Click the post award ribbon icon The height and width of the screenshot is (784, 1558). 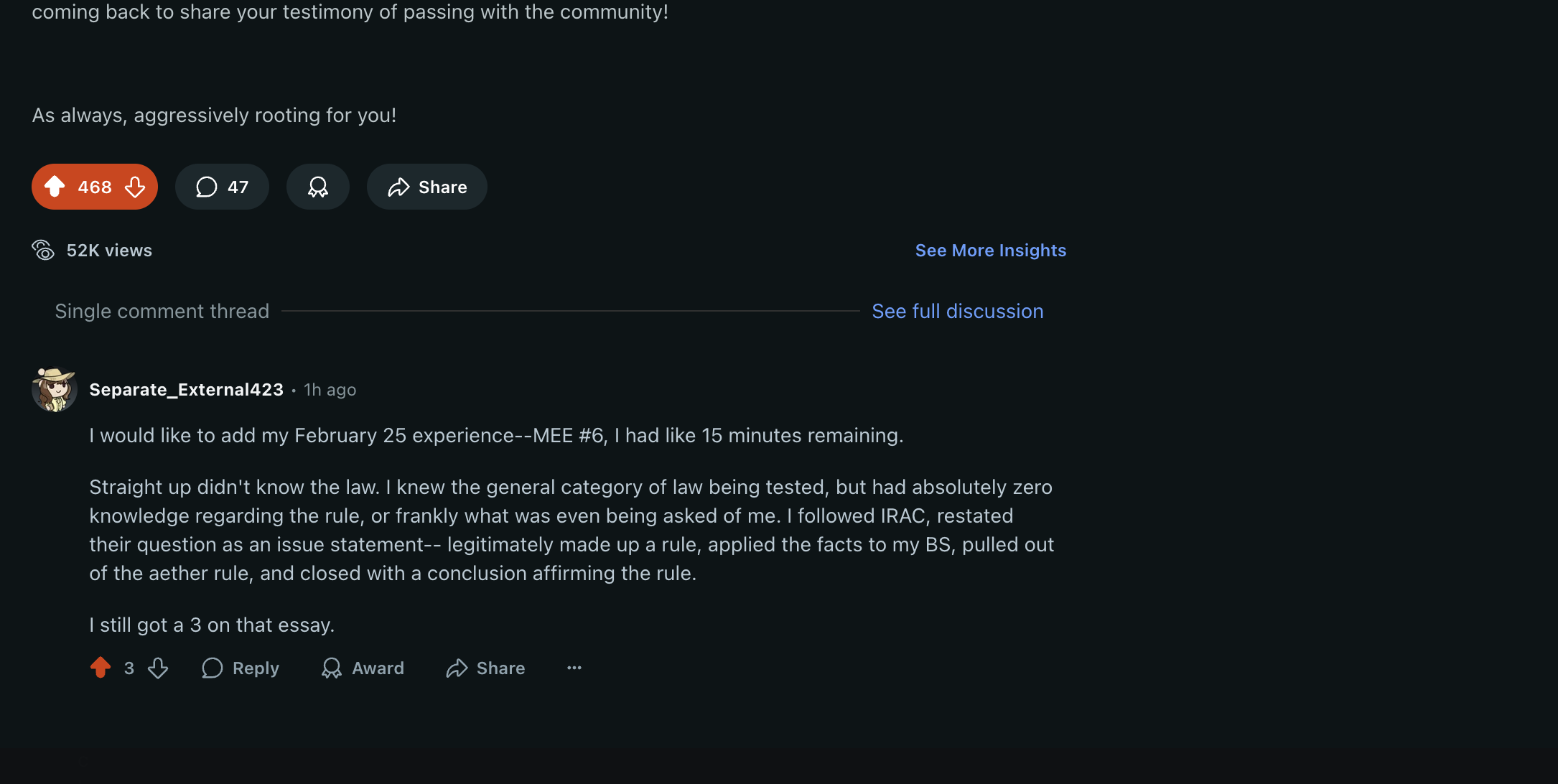pyautogui.click(x=318, y=187)
